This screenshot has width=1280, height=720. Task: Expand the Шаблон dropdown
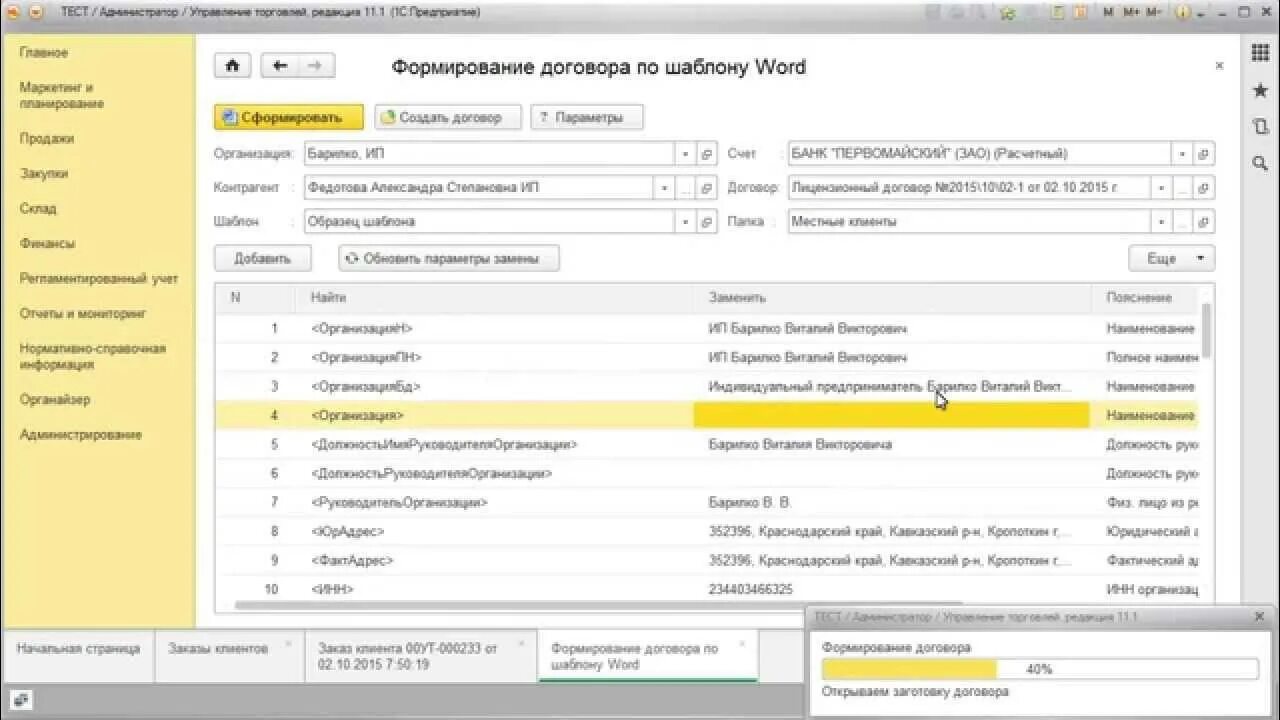pos(685,222)
